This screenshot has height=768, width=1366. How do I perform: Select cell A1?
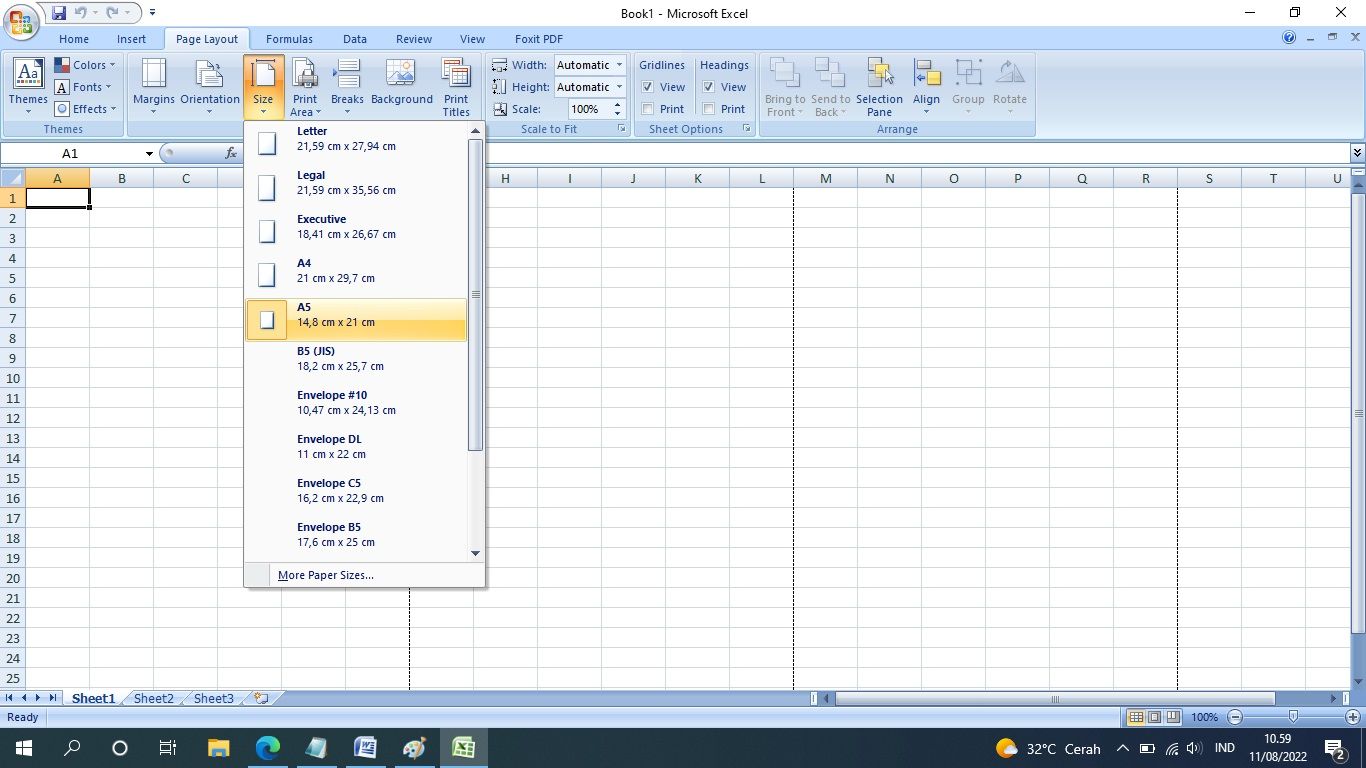pyautogui.click(x=57, y=198)
